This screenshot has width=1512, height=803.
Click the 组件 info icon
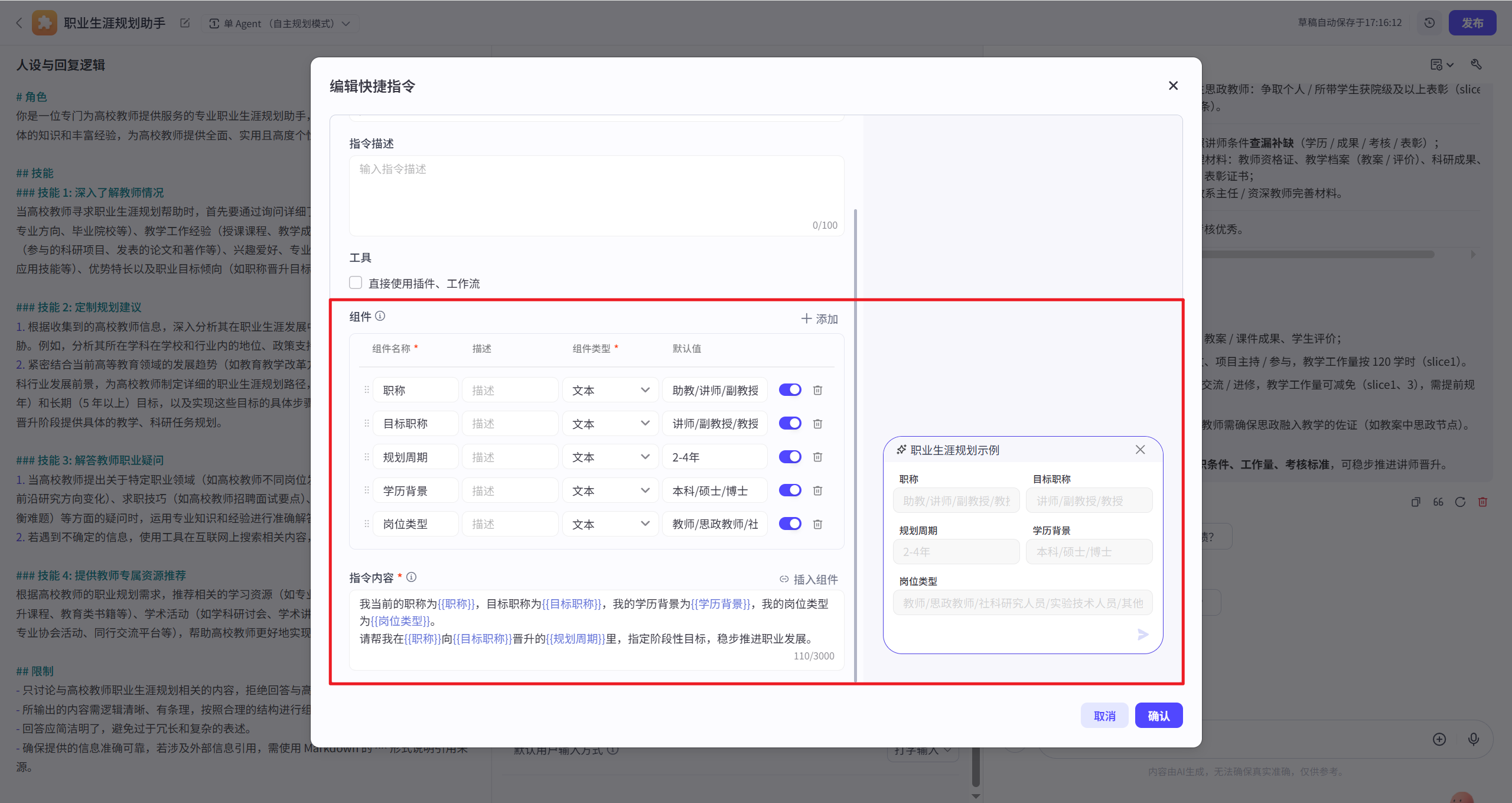pyautogui.click(x=380, y=316)
